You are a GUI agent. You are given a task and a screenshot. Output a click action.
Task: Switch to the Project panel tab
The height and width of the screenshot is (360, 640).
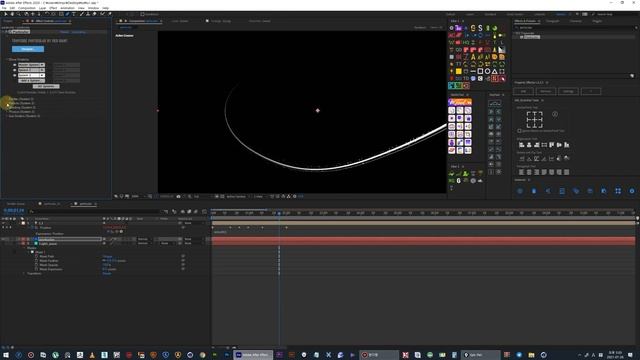pyautogui.click(x=8, y=21)
